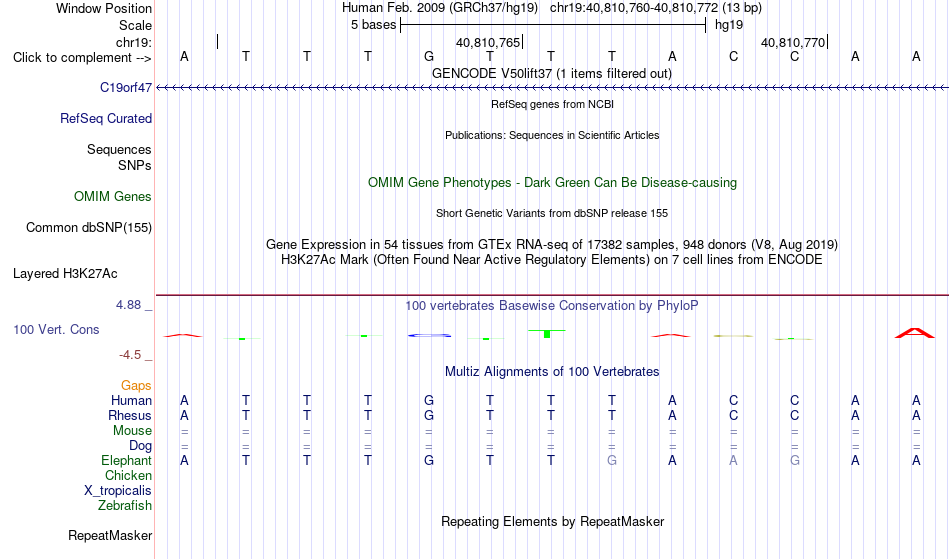Click the C19orf47 gene arrow line

tap(552, 88)
